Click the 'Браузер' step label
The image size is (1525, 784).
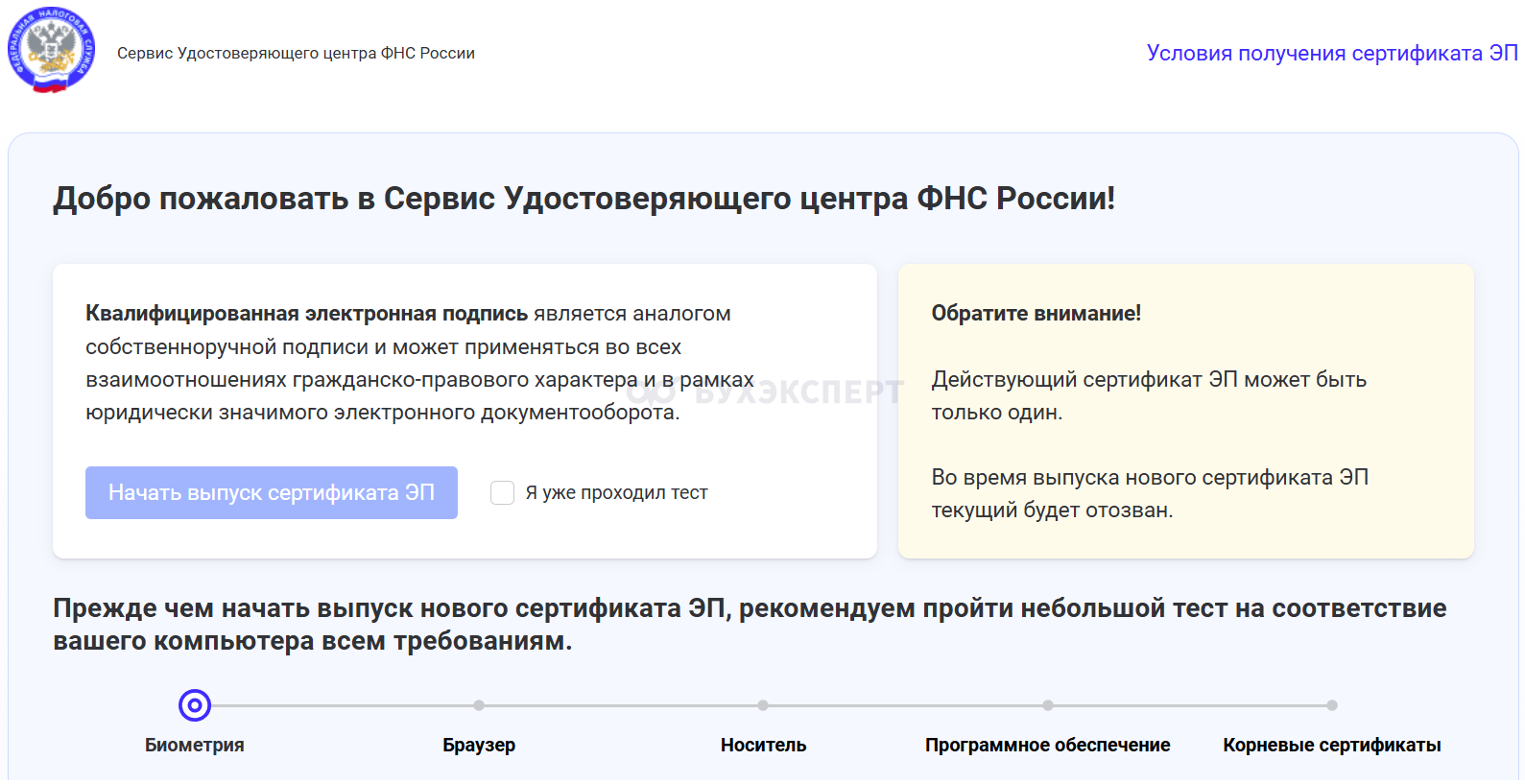click(x=479, y=745)
